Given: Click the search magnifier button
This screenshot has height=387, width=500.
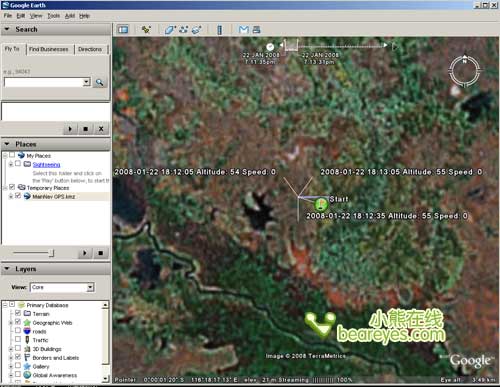Looking at the screenshot, I should (100, 82).
